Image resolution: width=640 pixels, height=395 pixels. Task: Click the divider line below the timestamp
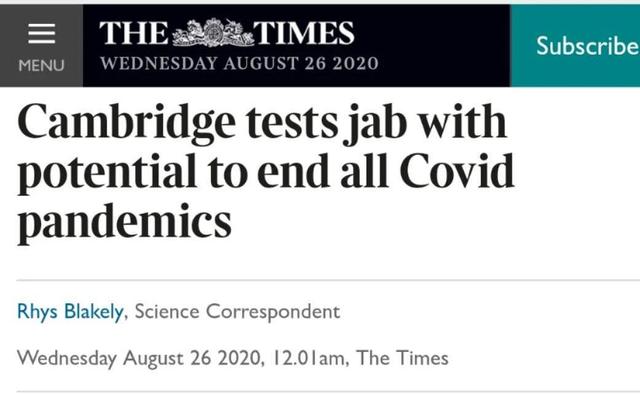click(x=328, y=392)
